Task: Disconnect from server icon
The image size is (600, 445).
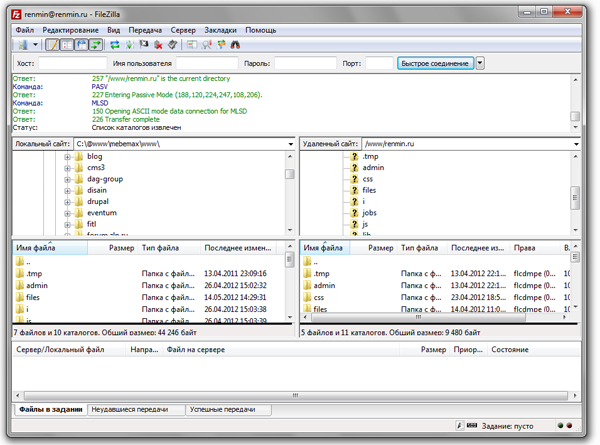Action: click(158, 45)
